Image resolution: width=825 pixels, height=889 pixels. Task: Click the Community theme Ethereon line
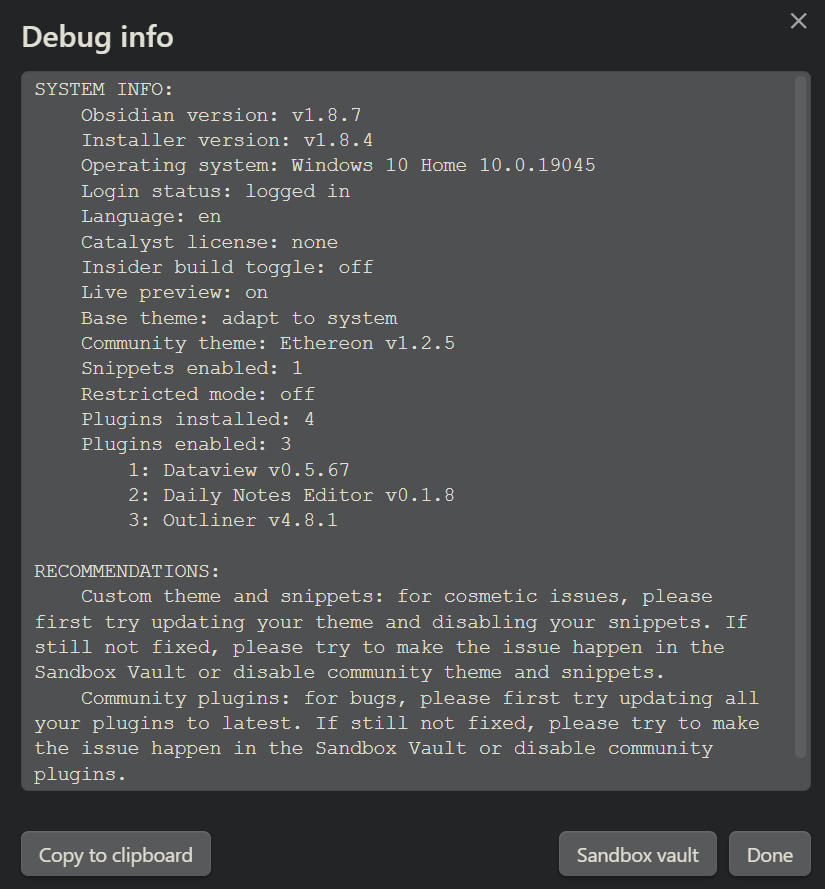(x=268, y=344)
